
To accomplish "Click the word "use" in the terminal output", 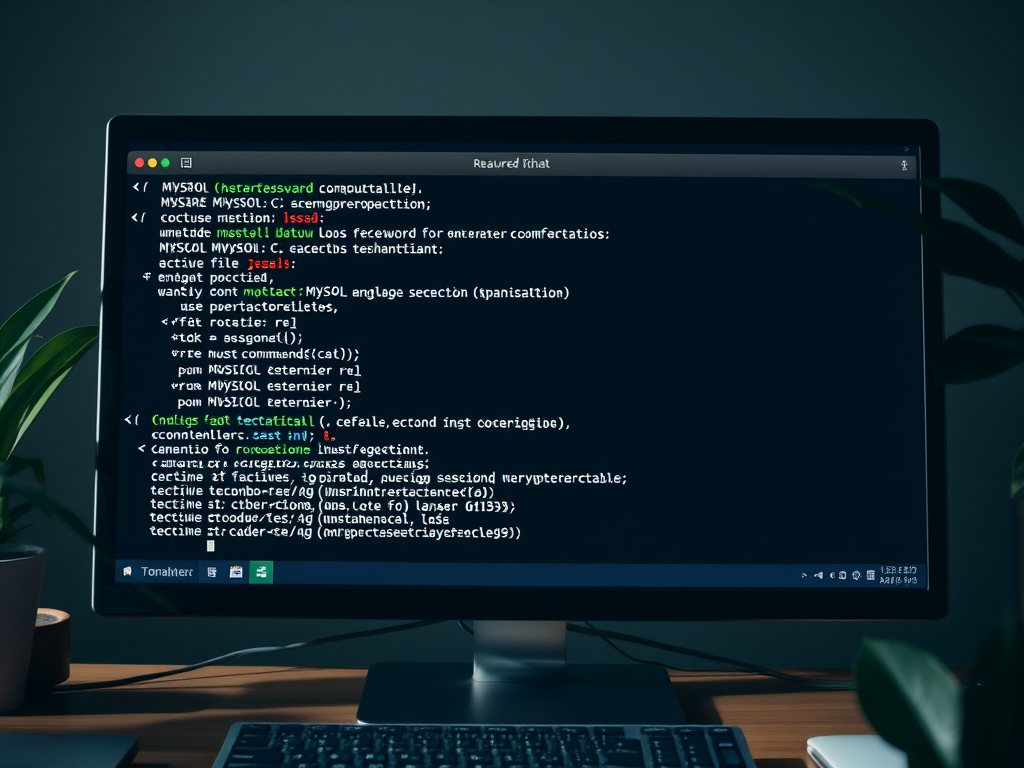I will (191, 307).
